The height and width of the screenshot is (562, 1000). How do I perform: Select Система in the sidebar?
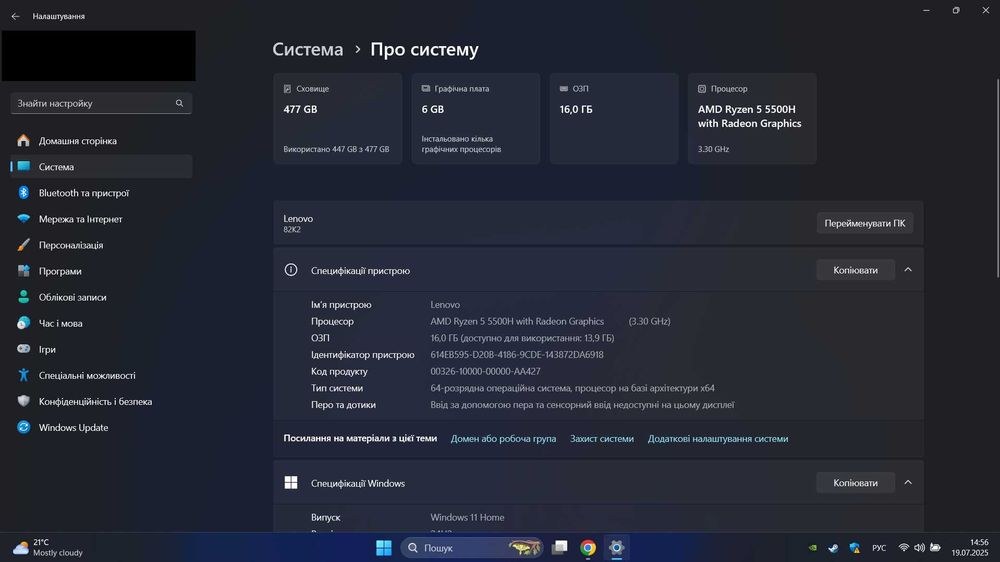(x=101, y=166)
